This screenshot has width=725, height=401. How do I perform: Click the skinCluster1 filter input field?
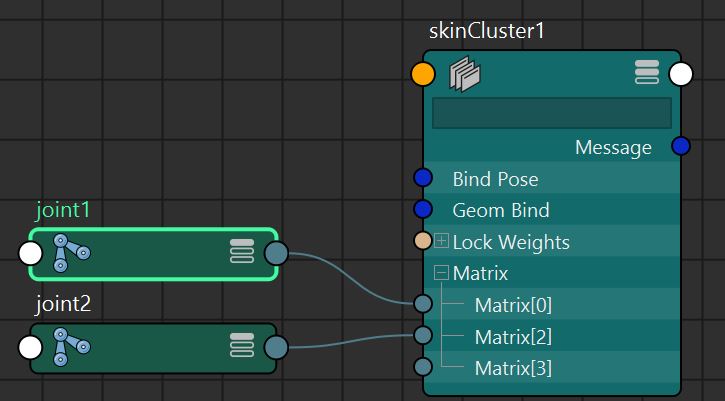click(x=551, y=112)
